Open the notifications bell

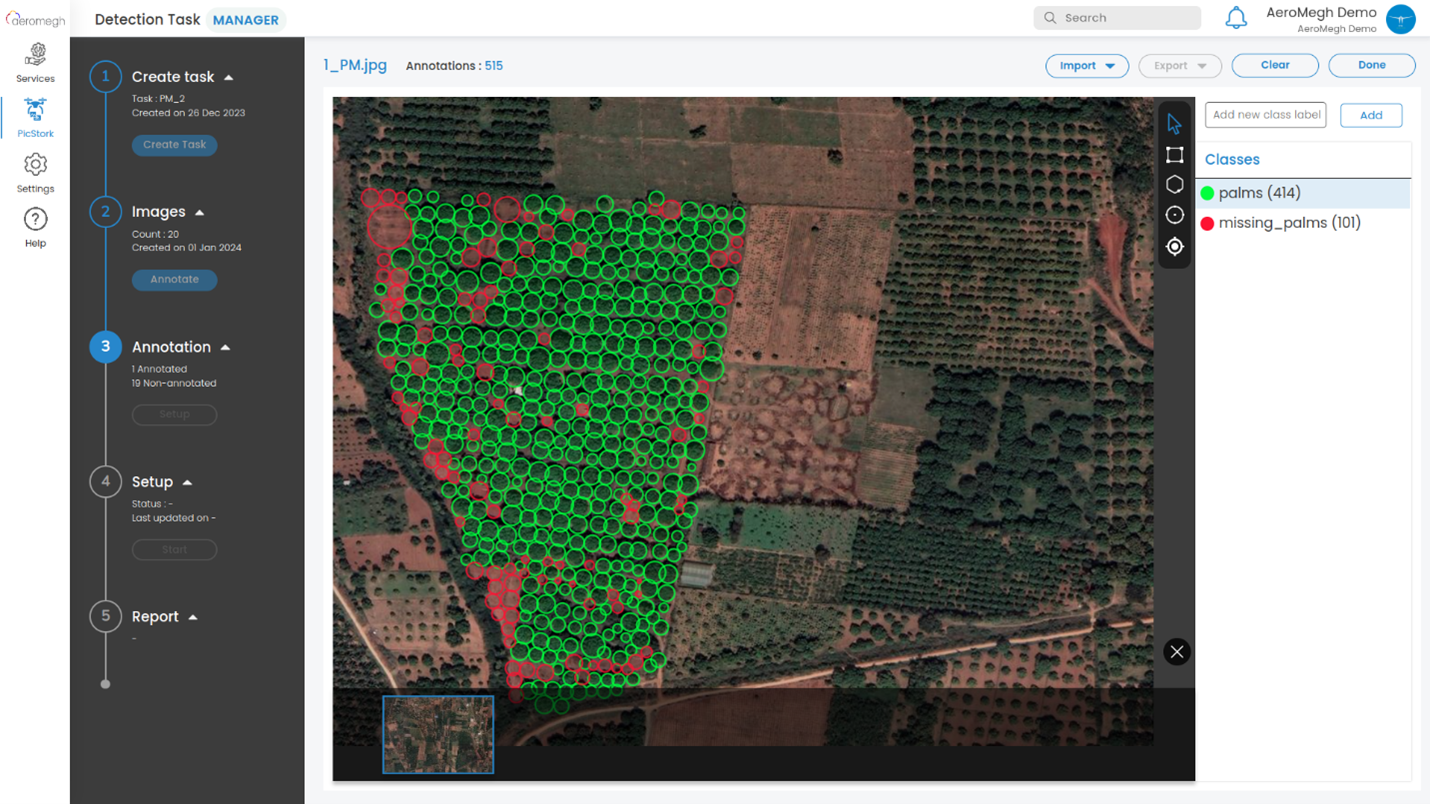(1236, 18)
